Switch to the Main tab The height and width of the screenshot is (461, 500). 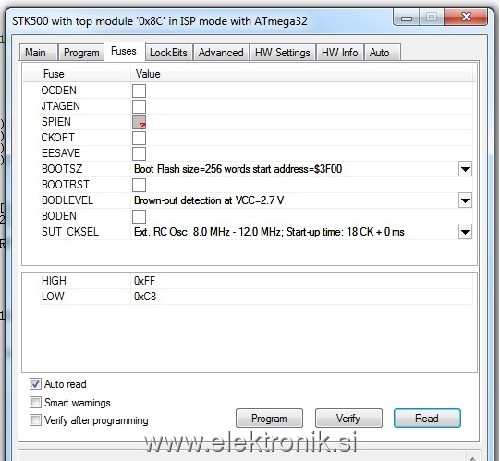point(38,52)
